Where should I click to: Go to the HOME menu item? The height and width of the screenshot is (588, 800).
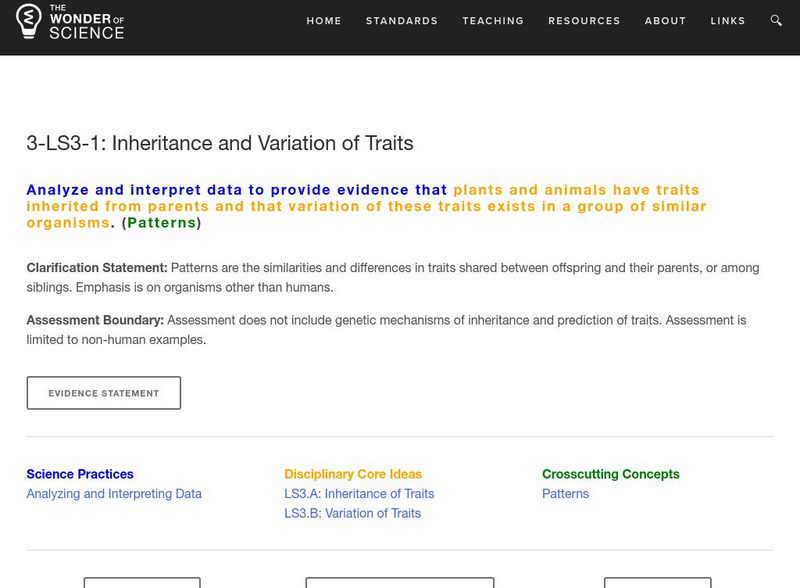coord(323,20)
